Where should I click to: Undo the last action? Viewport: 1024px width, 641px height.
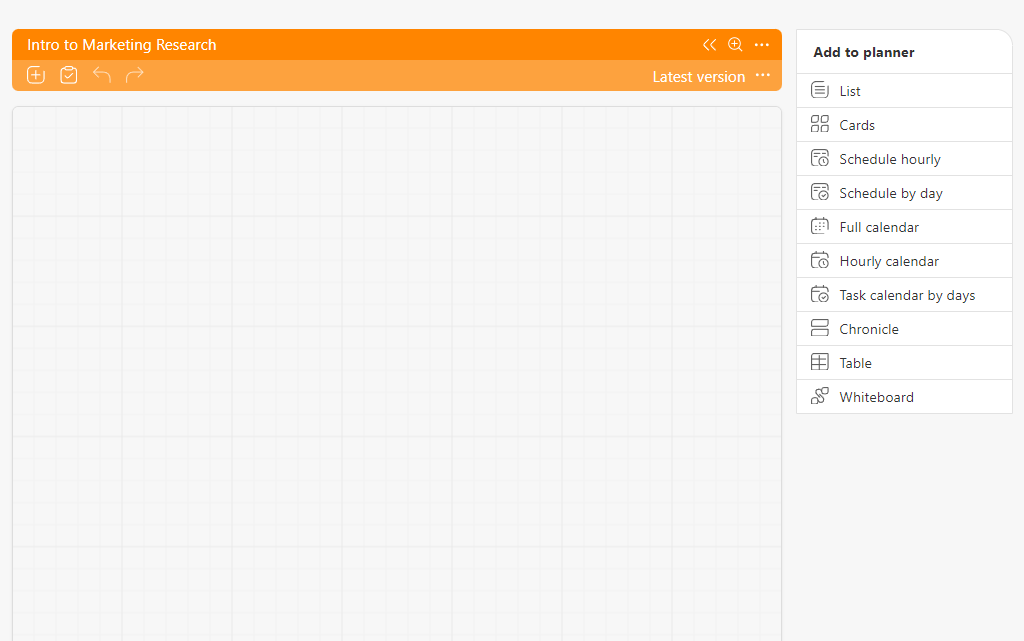pyautogui.click(x=102, y=75)
